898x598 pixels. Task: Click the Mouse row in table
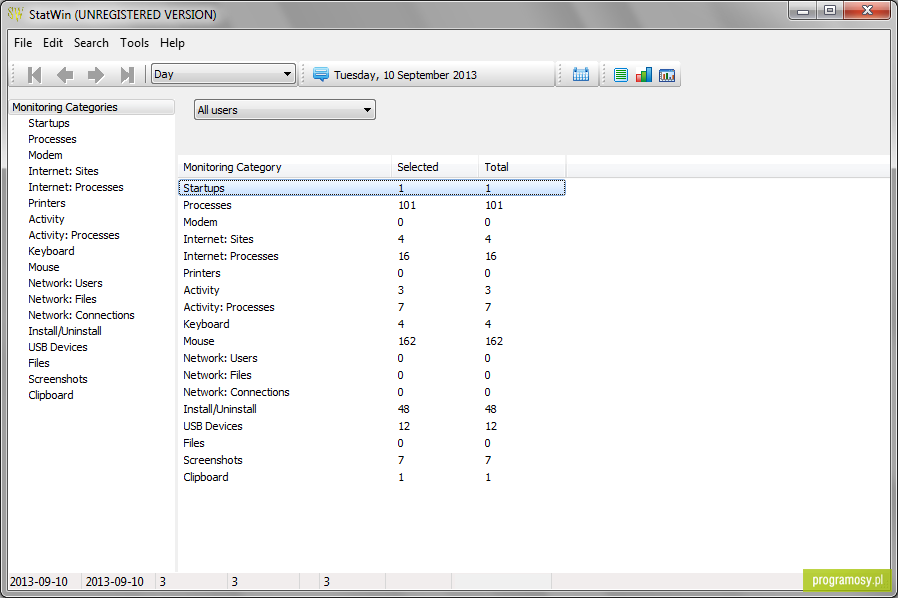click(x=372, y=341)
